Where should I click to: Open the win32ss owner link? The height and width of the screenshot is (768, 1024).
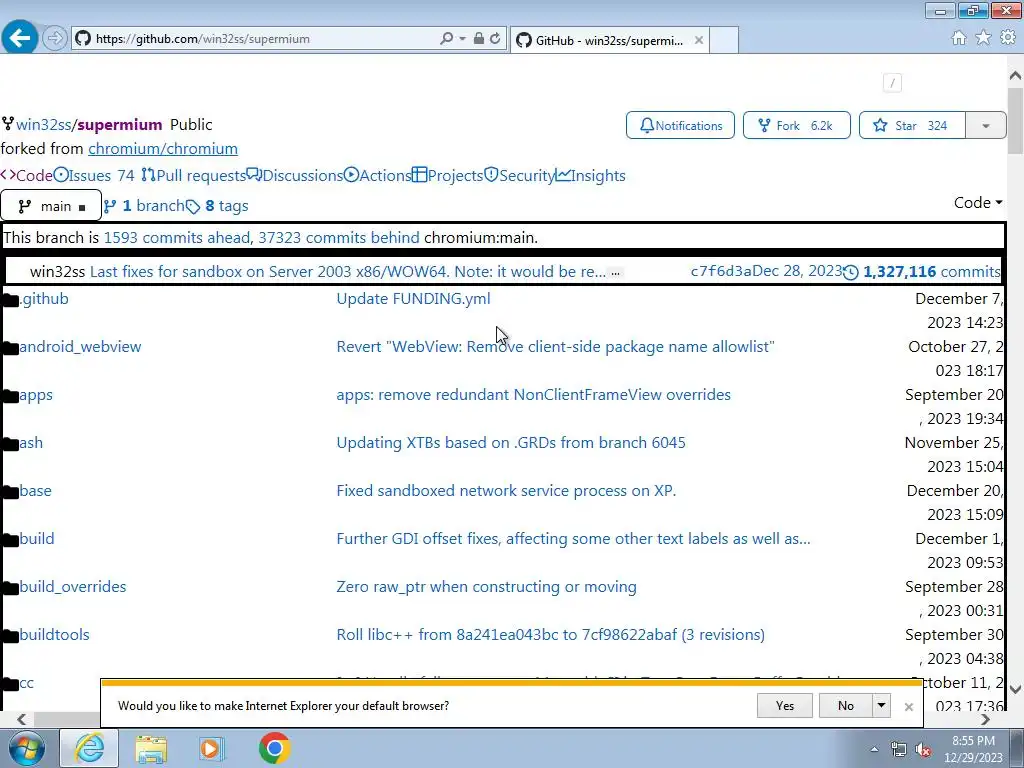point(44,125)
